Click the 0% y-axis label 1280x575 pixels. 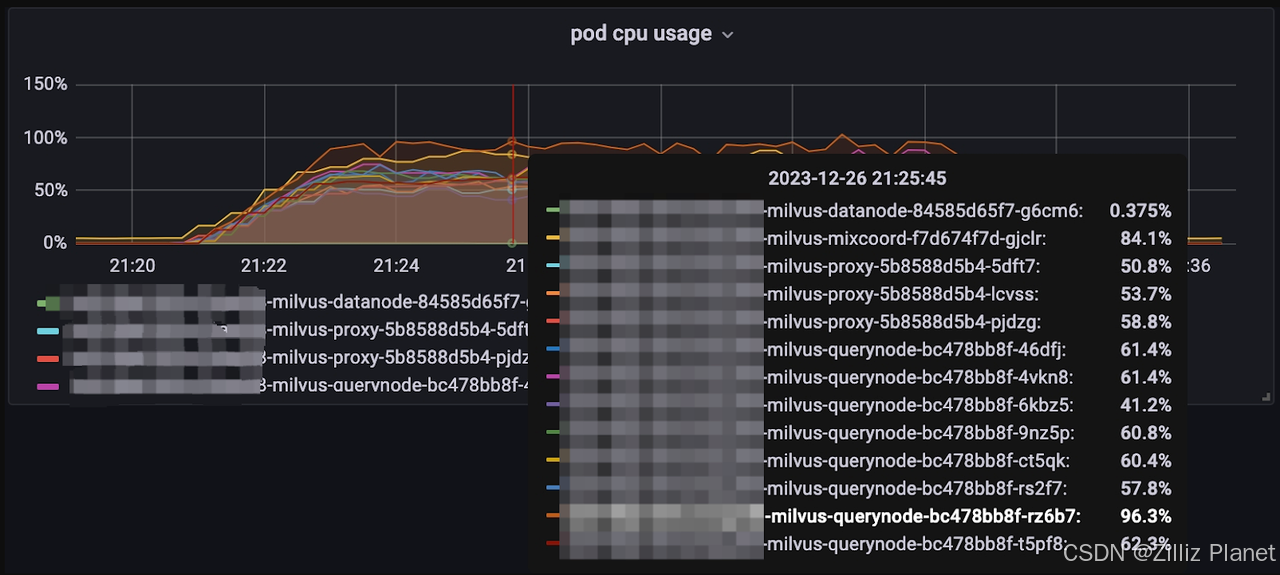pos(55,243)
